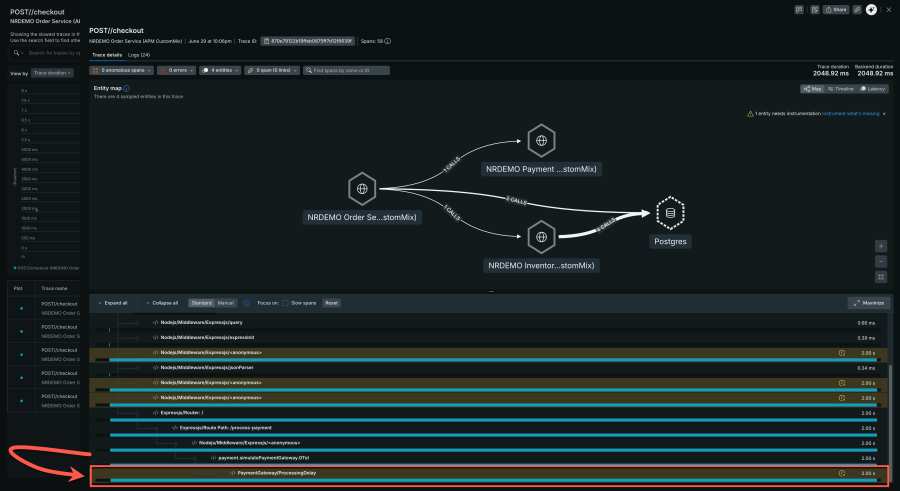Click the Entity map info icon
Viewport: 900px width, 491px height.
[126, 88]
